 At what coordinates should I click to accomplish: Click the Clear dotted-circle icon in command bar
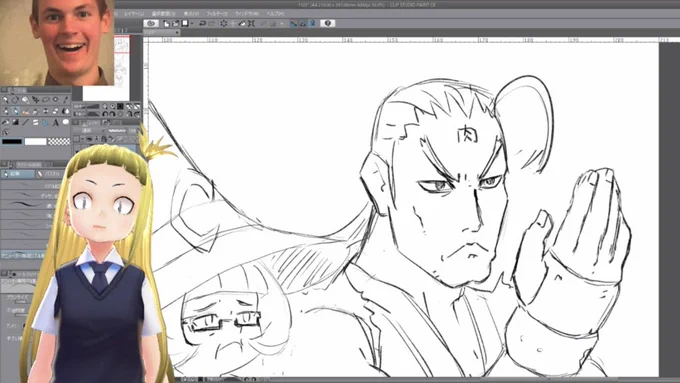pyautogui.click(x=223, y=23)
